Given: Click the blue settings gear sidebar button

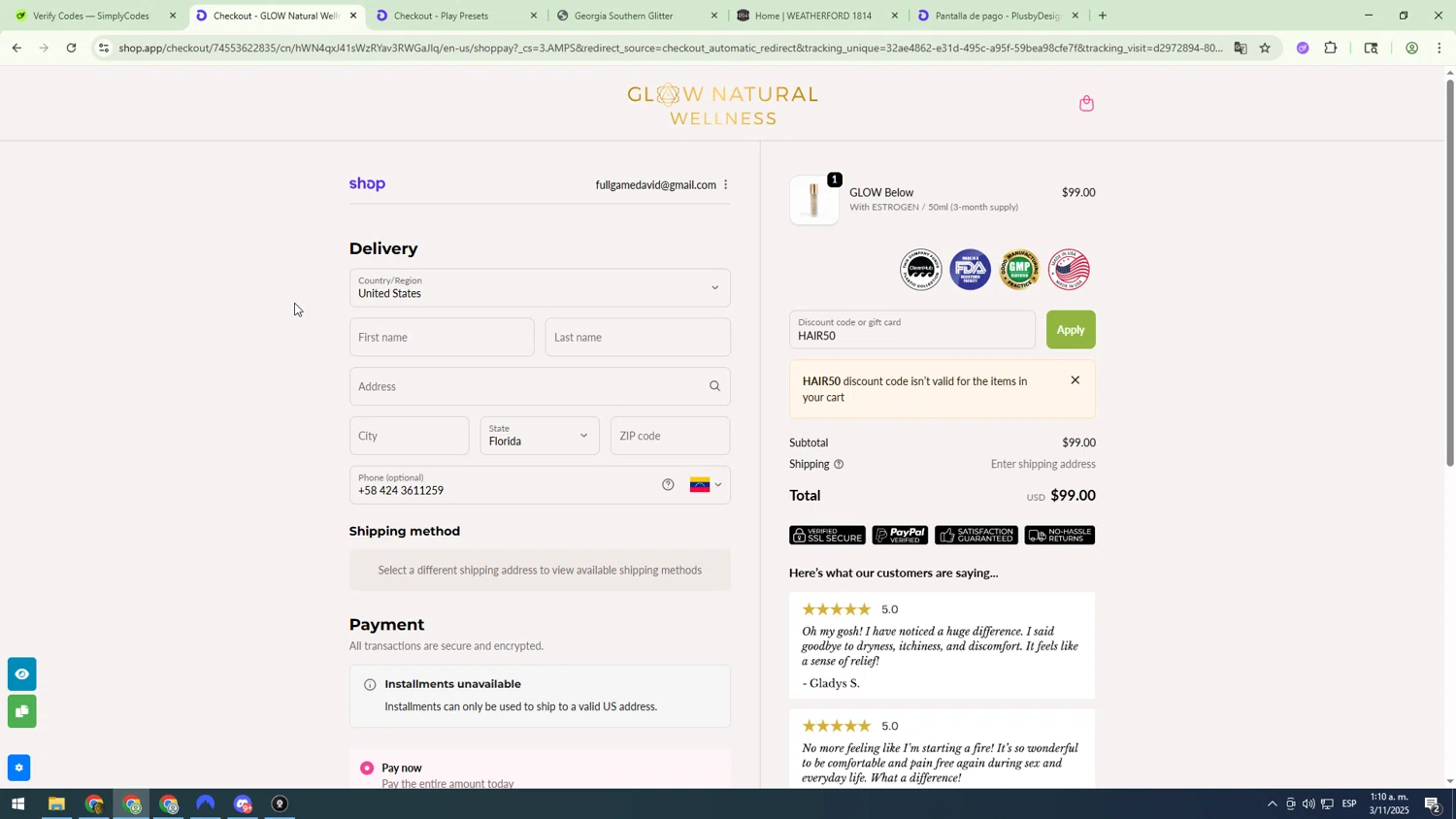Looking at the screenshot, I should 18,768.
